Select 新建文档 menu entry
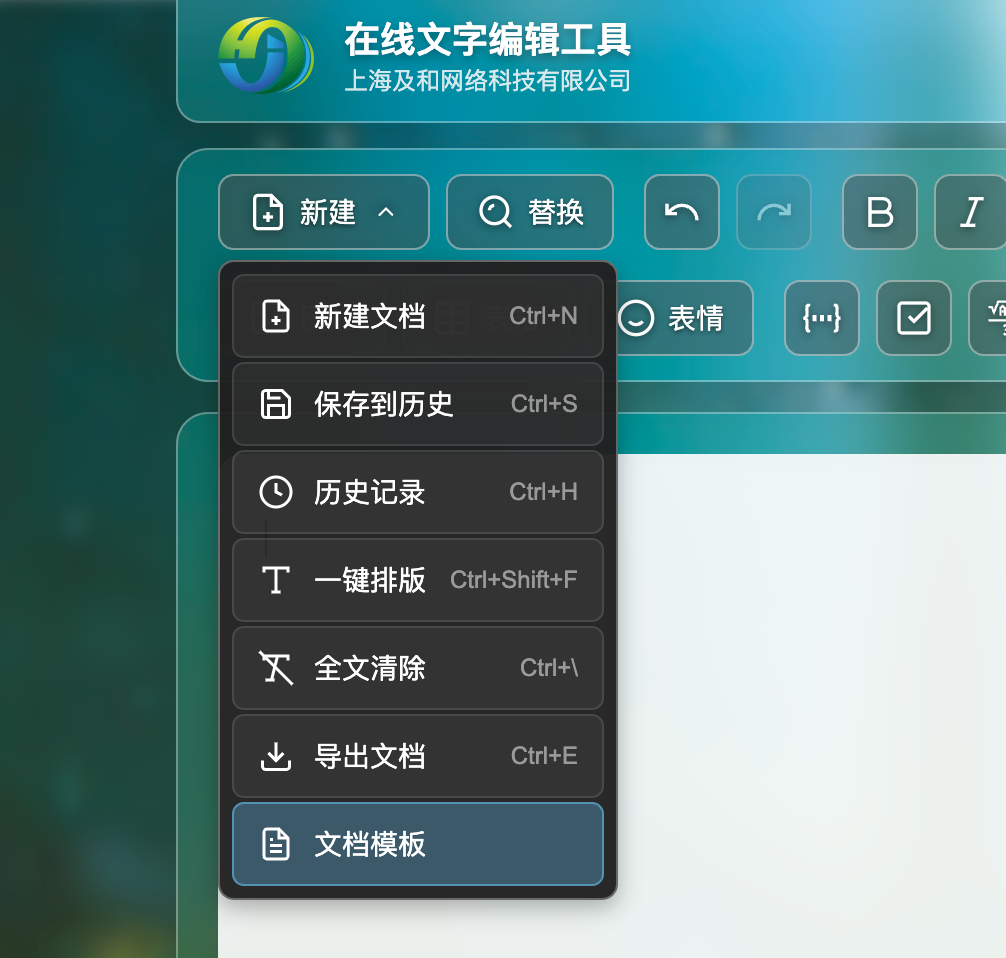This screenshot has width=1006, height=958. coord(418,316)
